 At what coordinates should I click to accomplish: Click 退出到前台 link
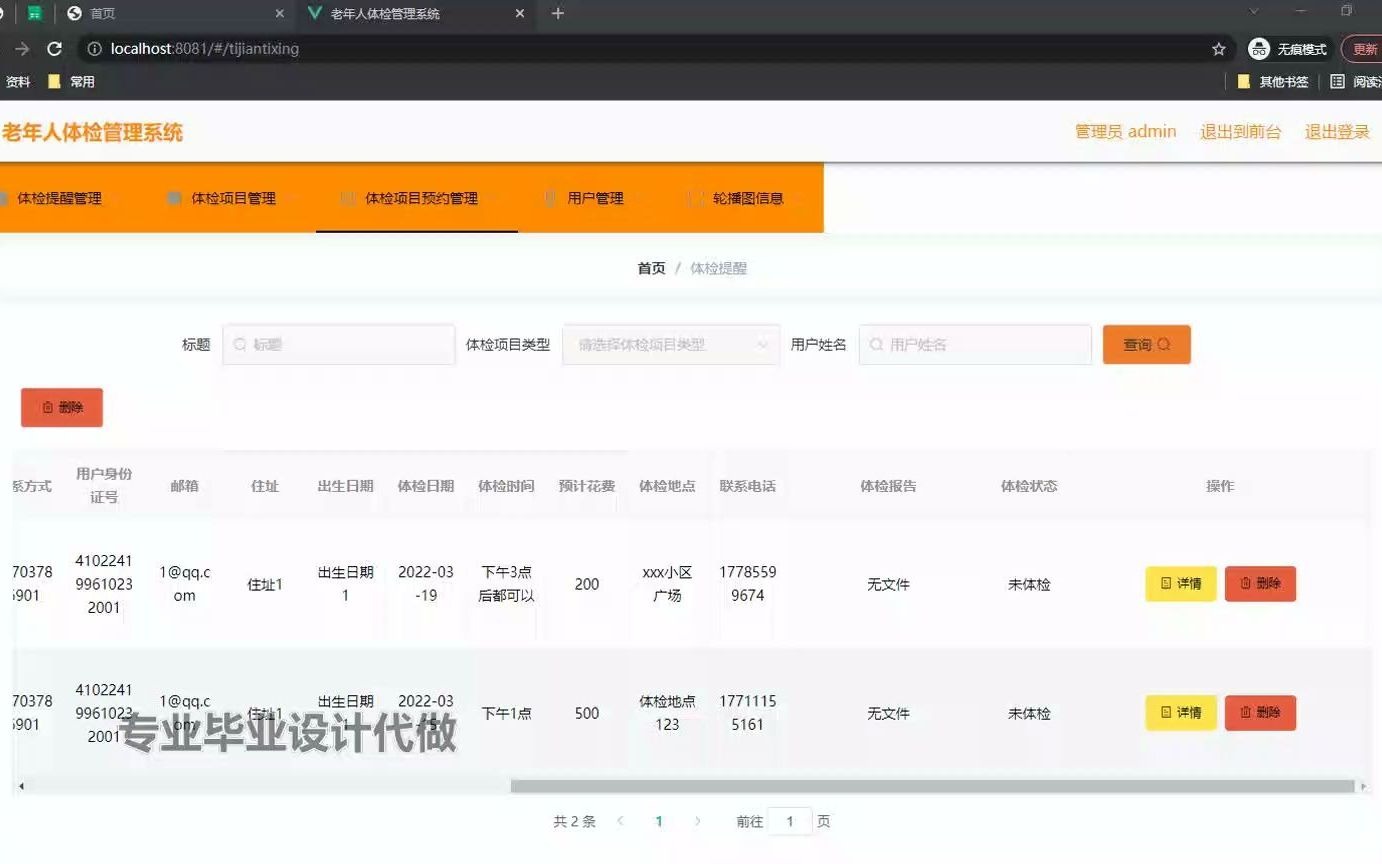1240,131
